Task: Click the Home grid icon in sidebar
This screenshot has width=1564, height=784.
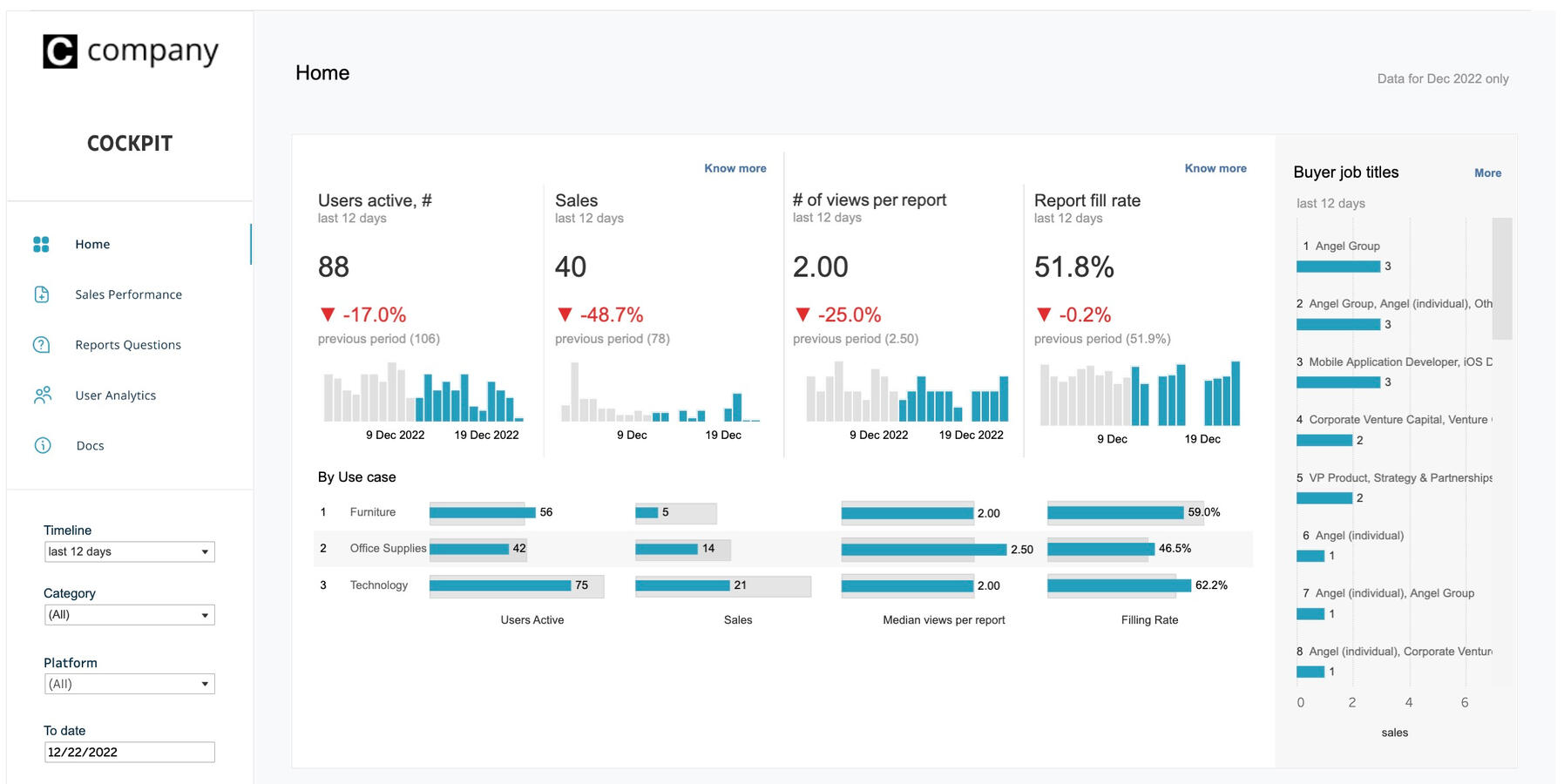Action: 41,245
